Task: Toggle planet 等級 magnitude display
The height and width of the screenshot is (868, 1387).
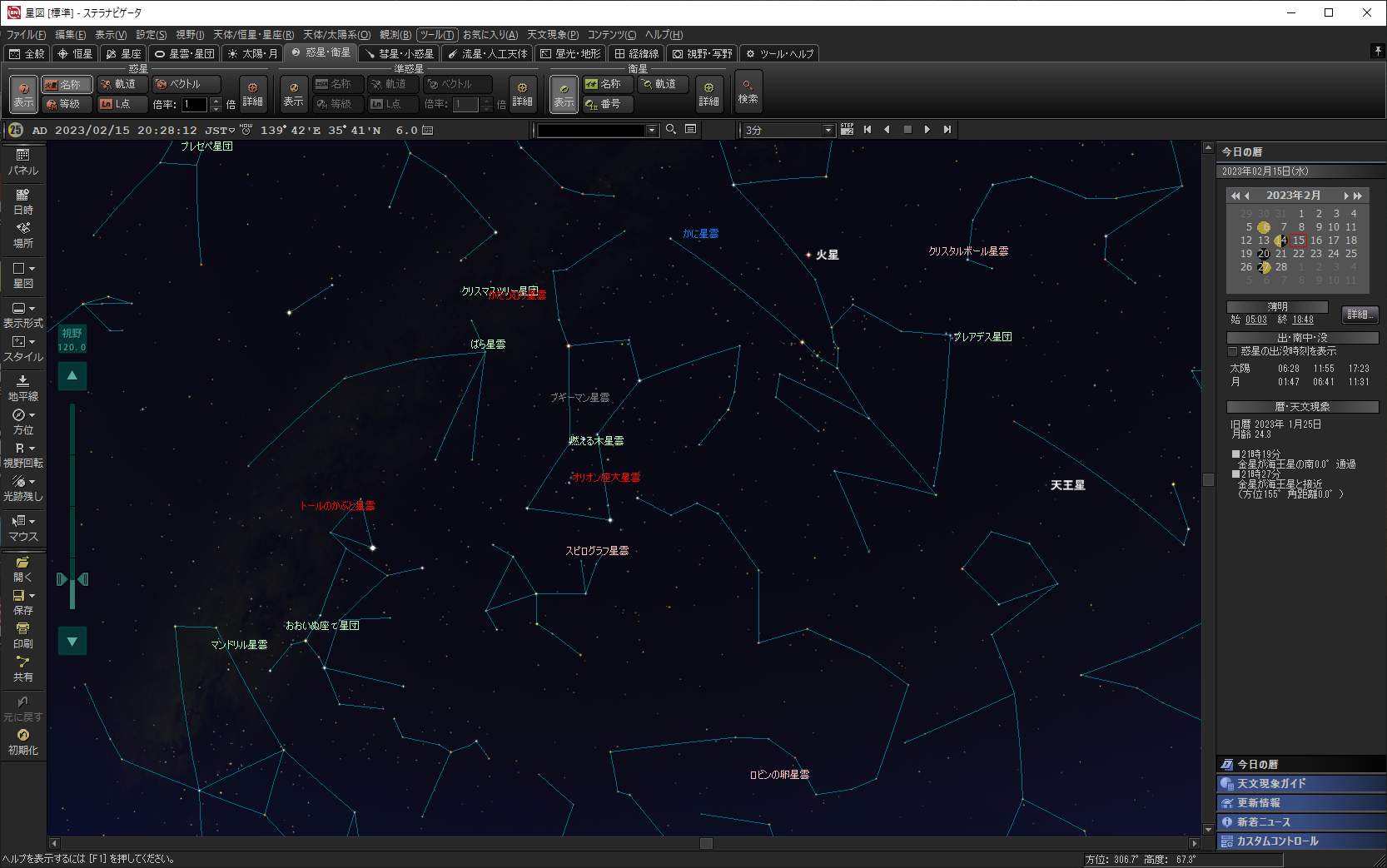Action: 67,104
